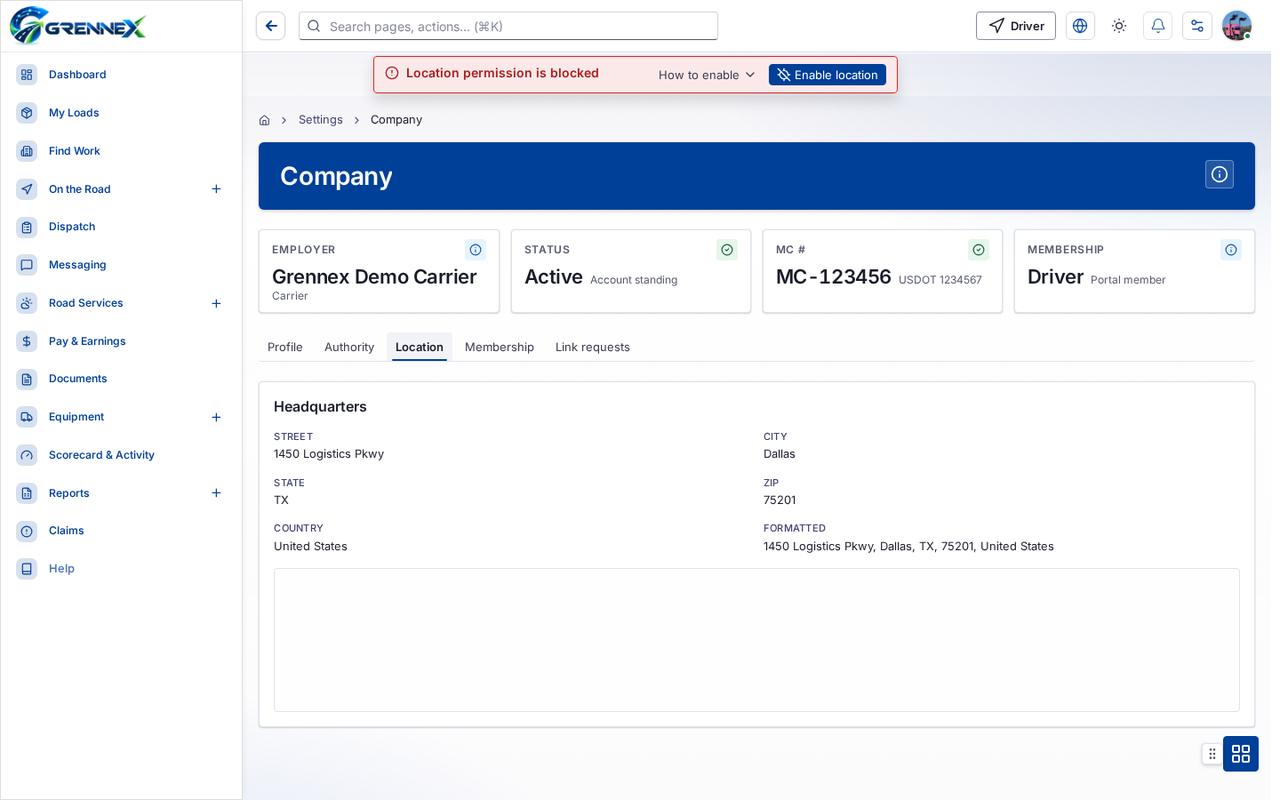The image size is (1280, 800).
Task: Toggle the light/dark theme sun icon
Action: 1119,26
